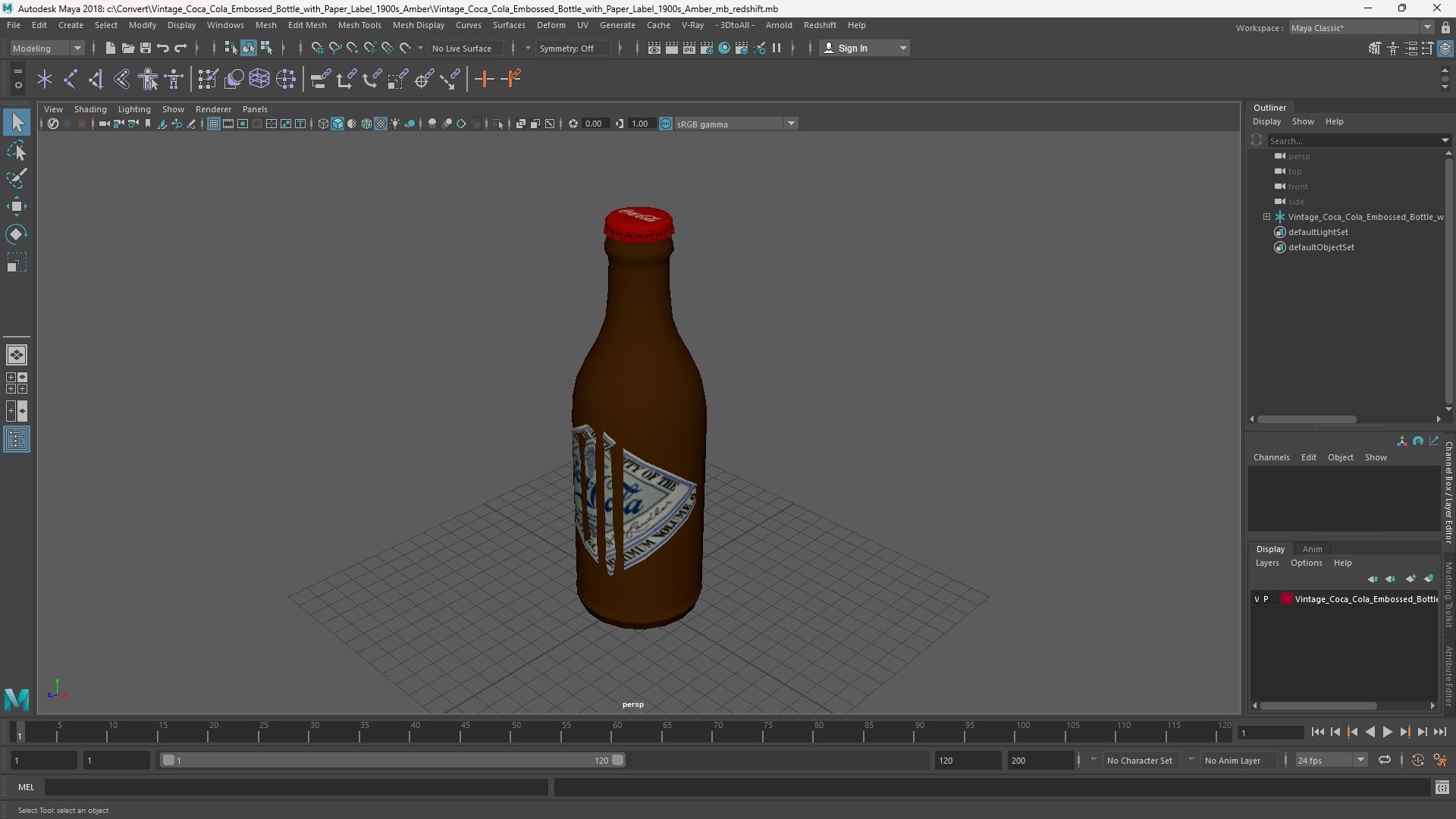Click the IPR render icon
The width and height of the screenshot is (1456, 819).
[689, 48]
